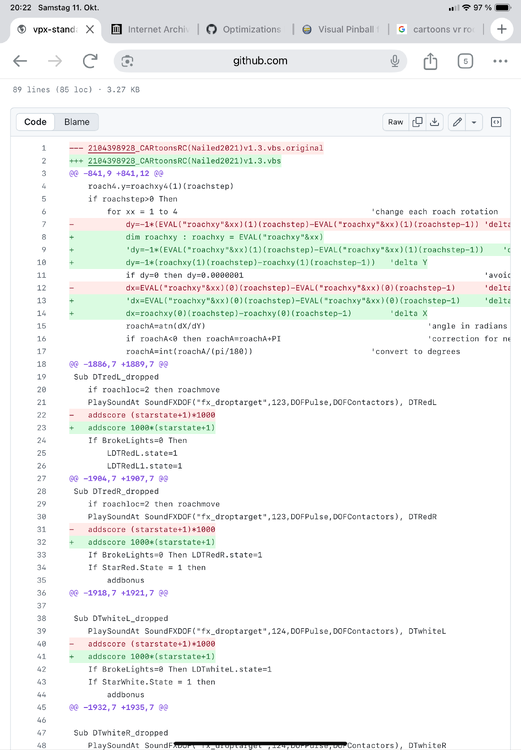Reload the GitHub page
Viewport: 521px width, 750px height.
(x=90, y=61)
